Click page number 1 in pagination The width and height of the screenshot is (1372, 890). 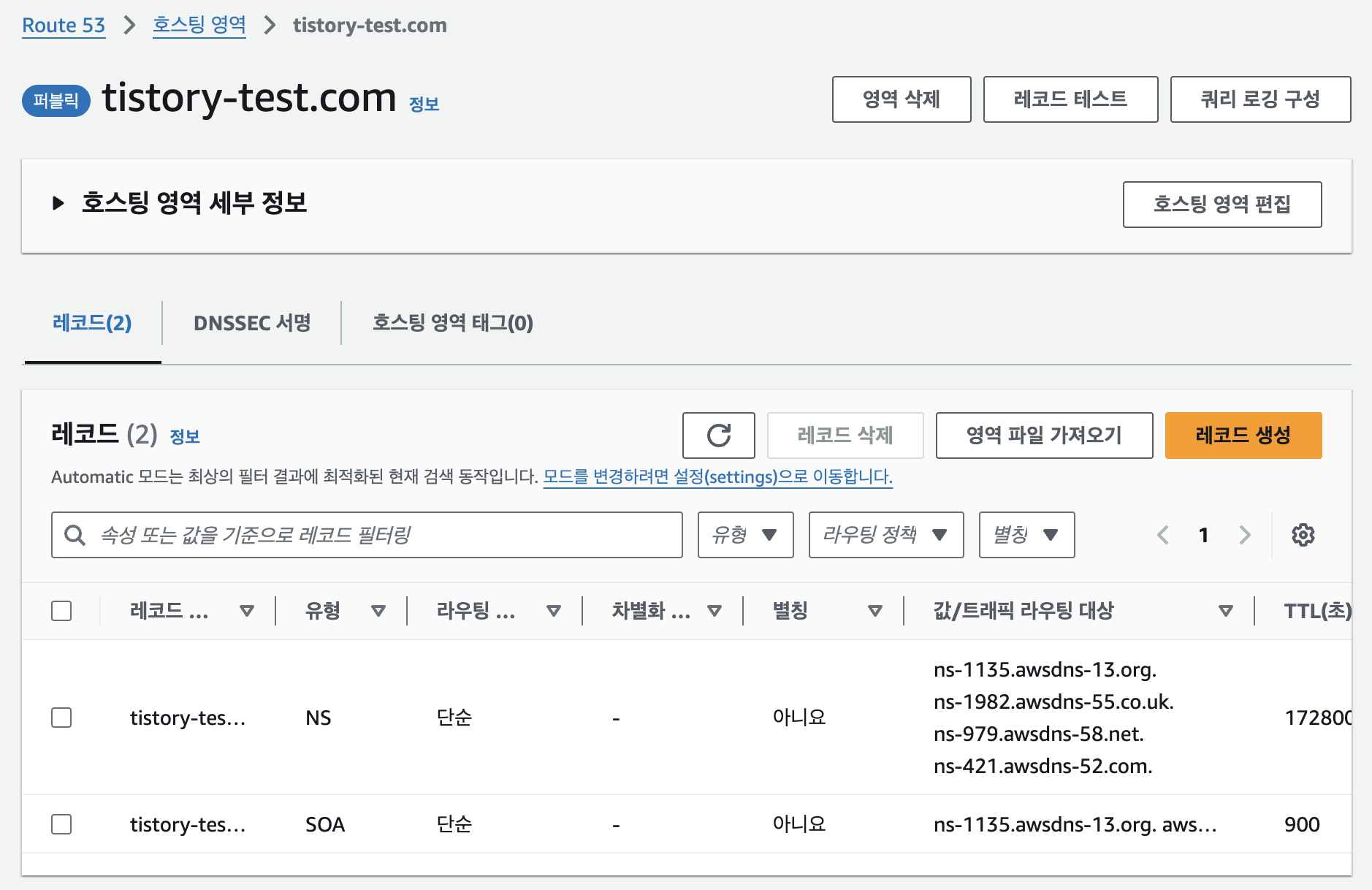[x=1204, y=535]
